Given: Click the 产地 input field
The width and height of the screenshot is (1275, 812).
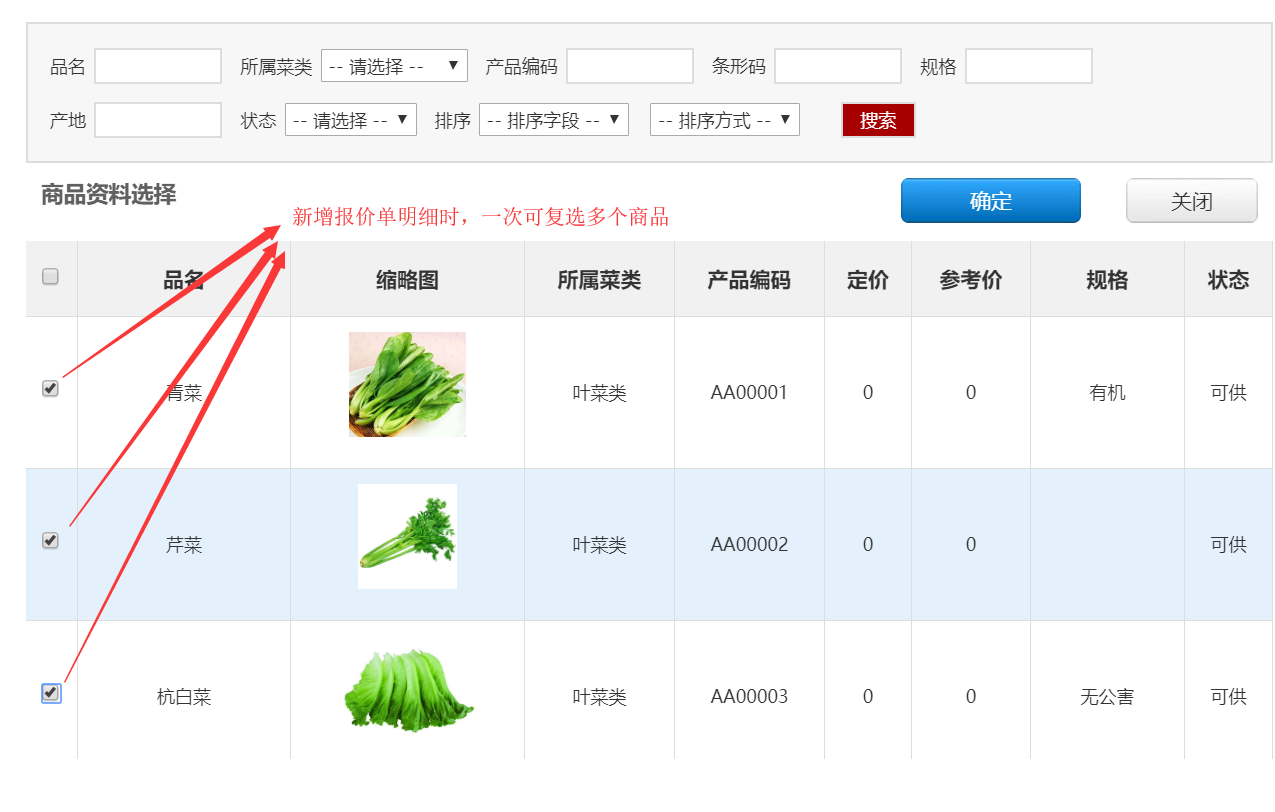Looking at the screenshot, I should coord(158,120).
